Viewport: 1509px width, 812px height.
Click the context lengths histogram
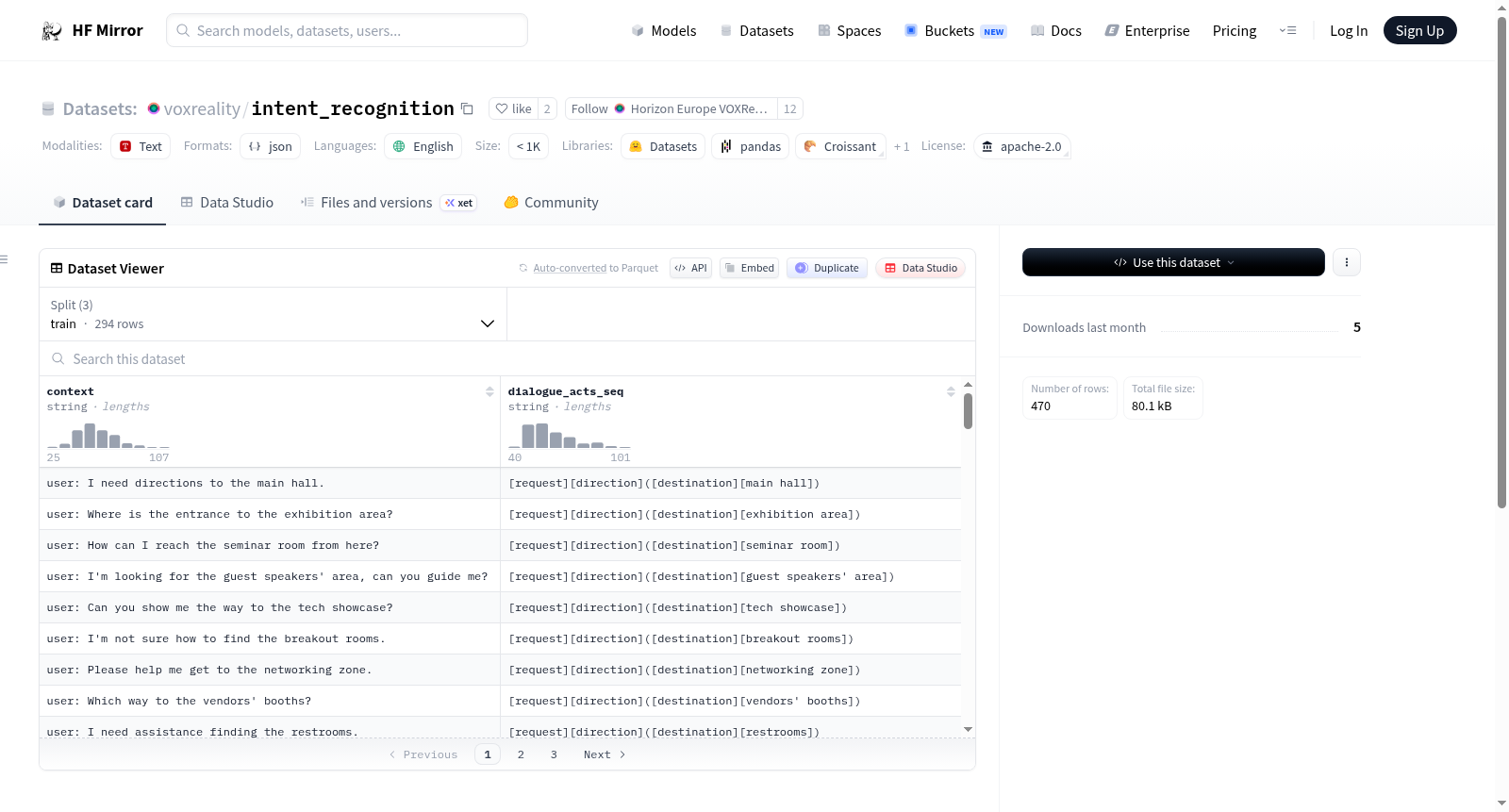click(x=108, y=436)
